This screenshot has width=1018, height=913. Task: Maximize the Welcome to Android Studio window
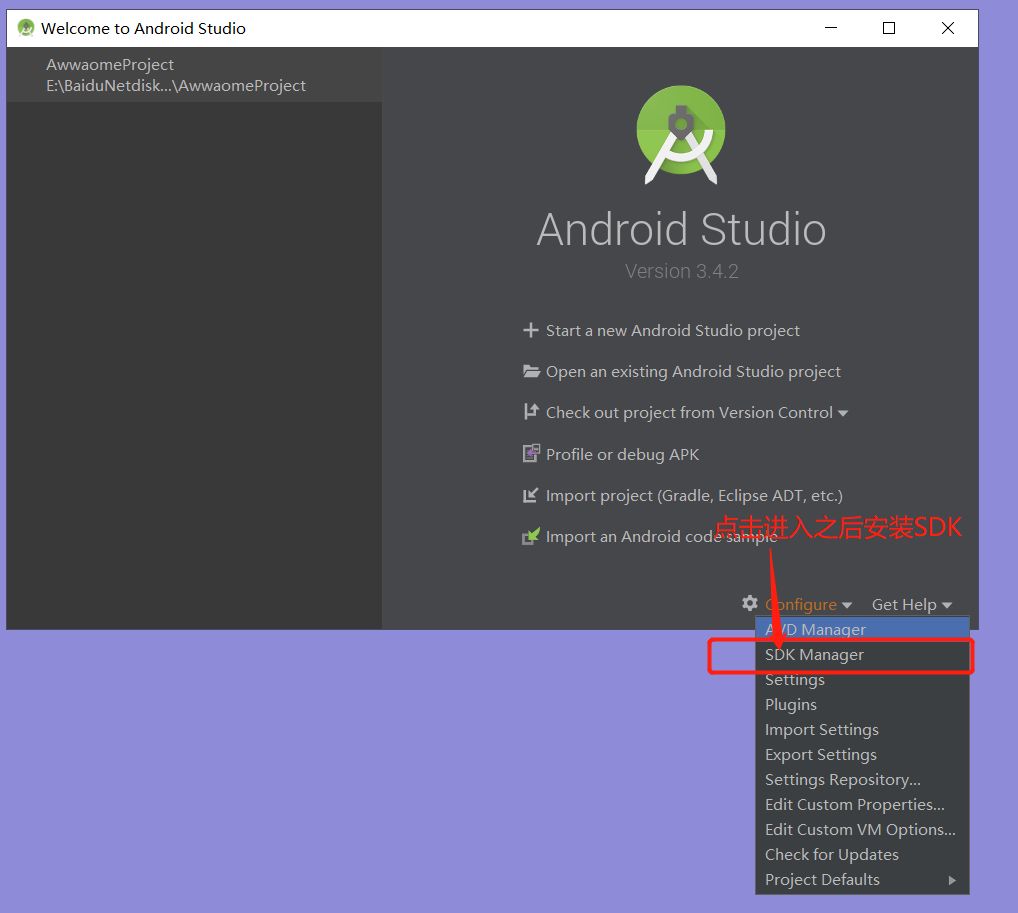coord(889,28)
